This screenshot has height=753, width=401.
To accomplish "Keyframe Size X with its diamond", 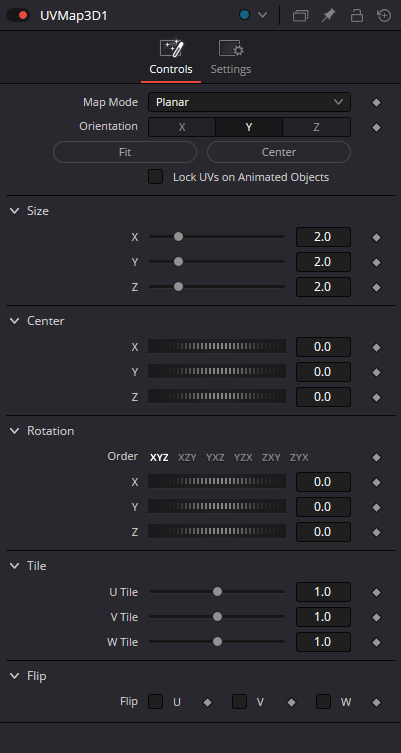I will coord(377,237).
